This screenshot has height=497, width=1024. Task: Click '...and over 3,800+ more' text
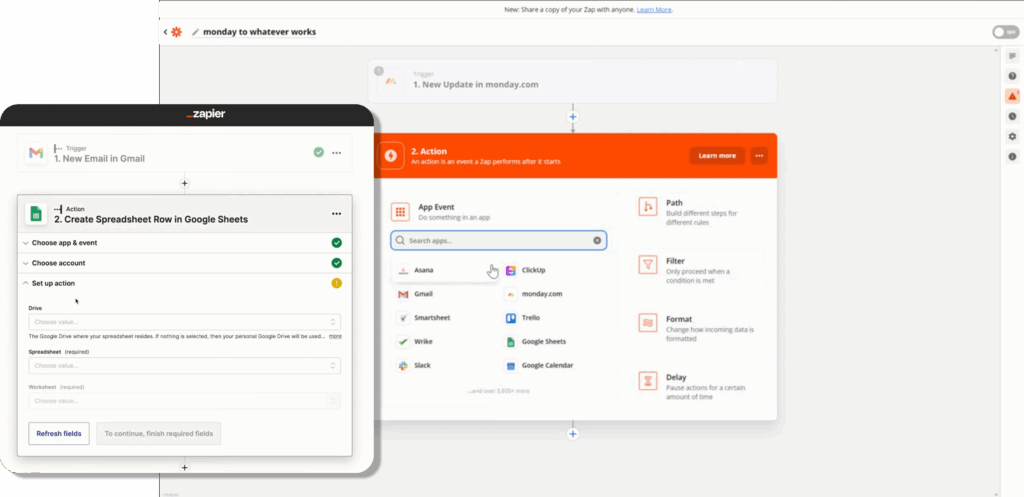[x=498, y=391]
